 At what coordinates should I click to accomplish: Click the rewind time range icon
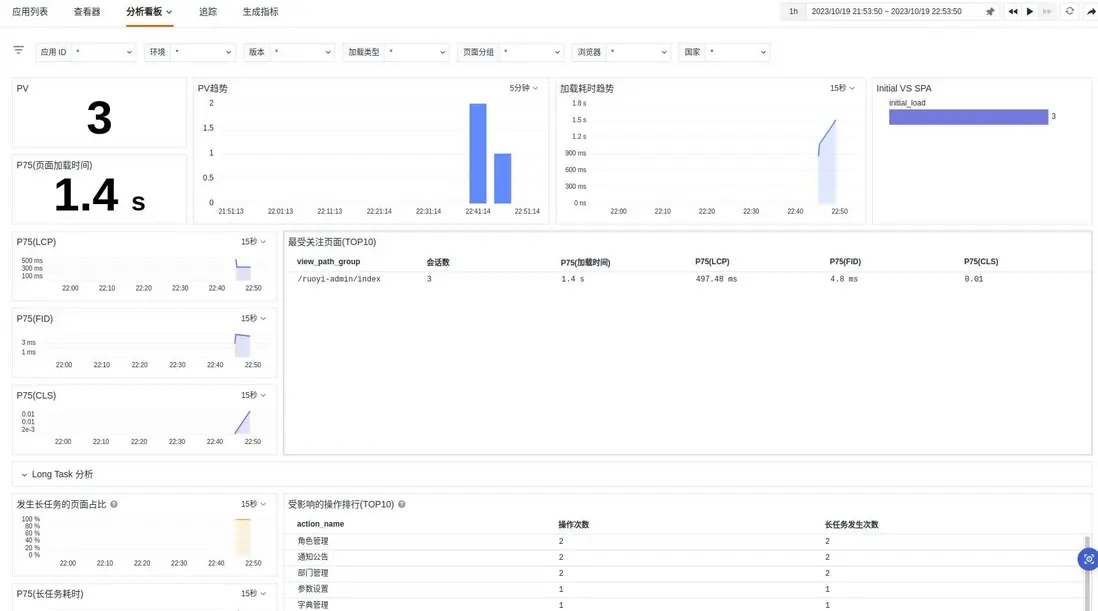click(1013, 11)
